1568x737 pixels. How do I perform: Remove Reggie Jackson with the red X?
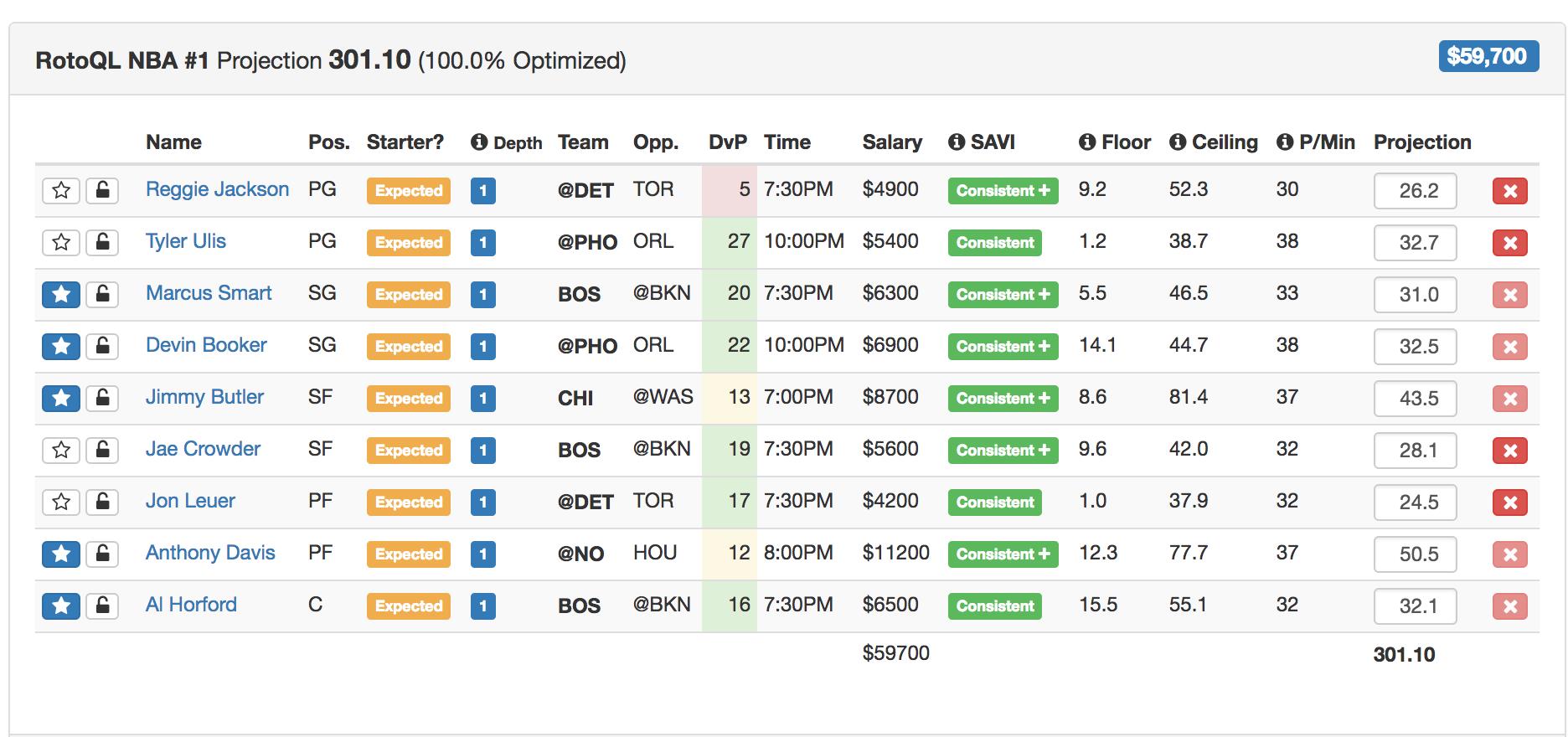coord(1510,191)
